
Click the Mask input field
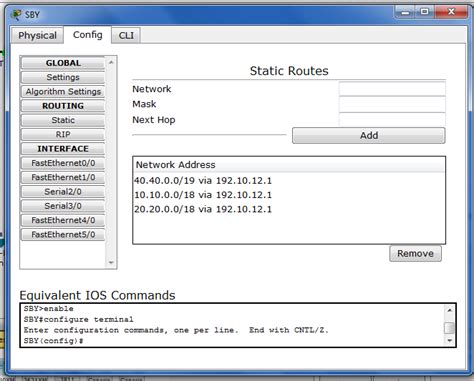coord(392,104)
